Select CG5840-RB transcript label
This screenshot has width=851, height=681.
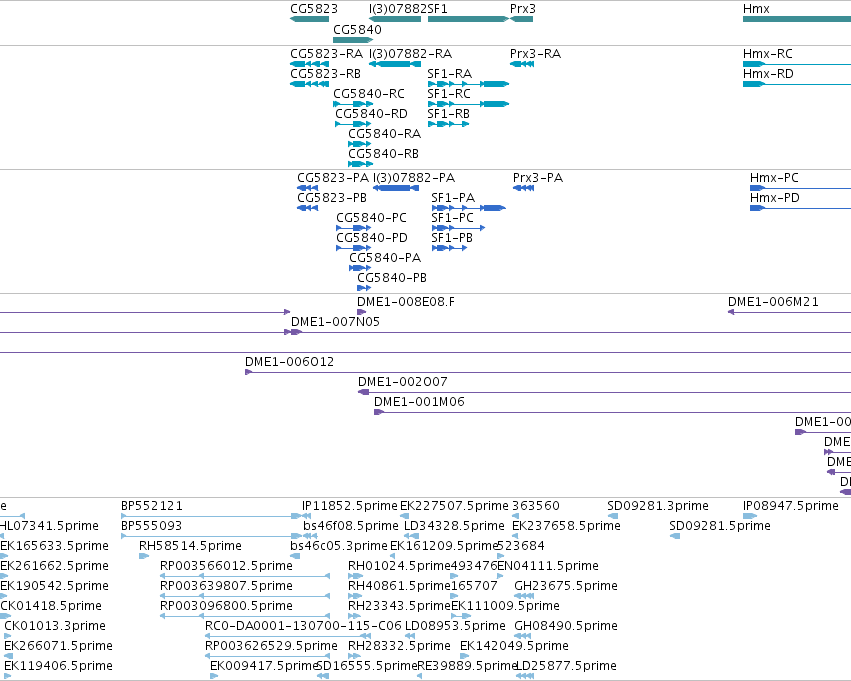(x=383, y=154)
